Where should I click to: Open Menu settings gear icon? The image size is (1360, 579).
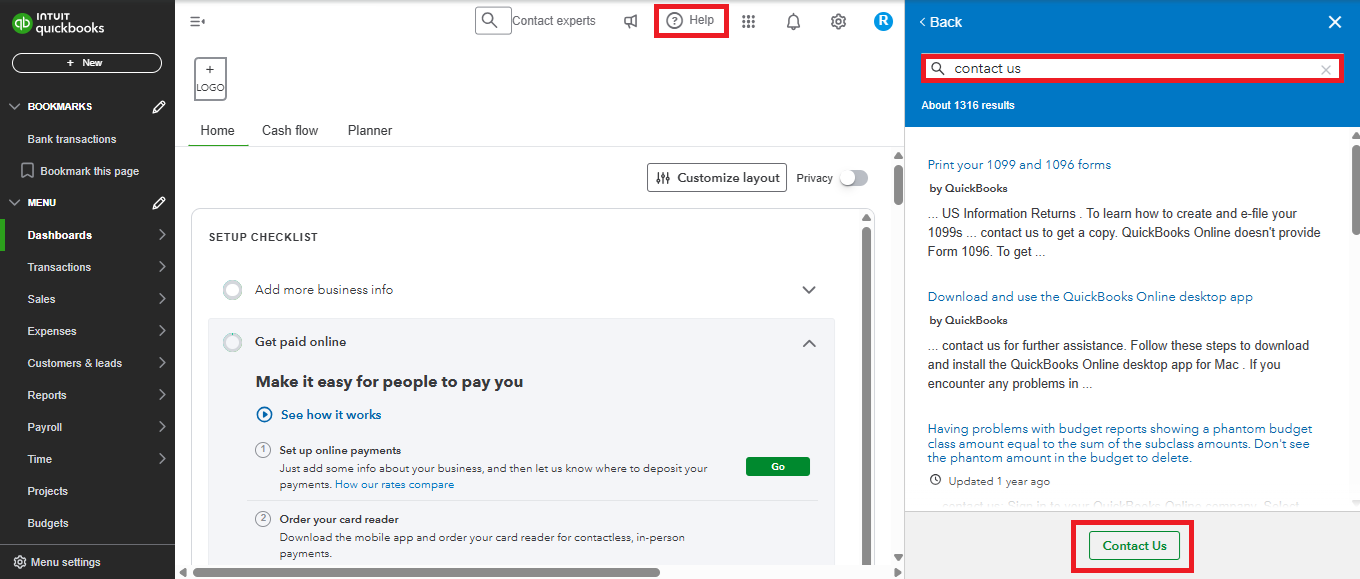20,562
